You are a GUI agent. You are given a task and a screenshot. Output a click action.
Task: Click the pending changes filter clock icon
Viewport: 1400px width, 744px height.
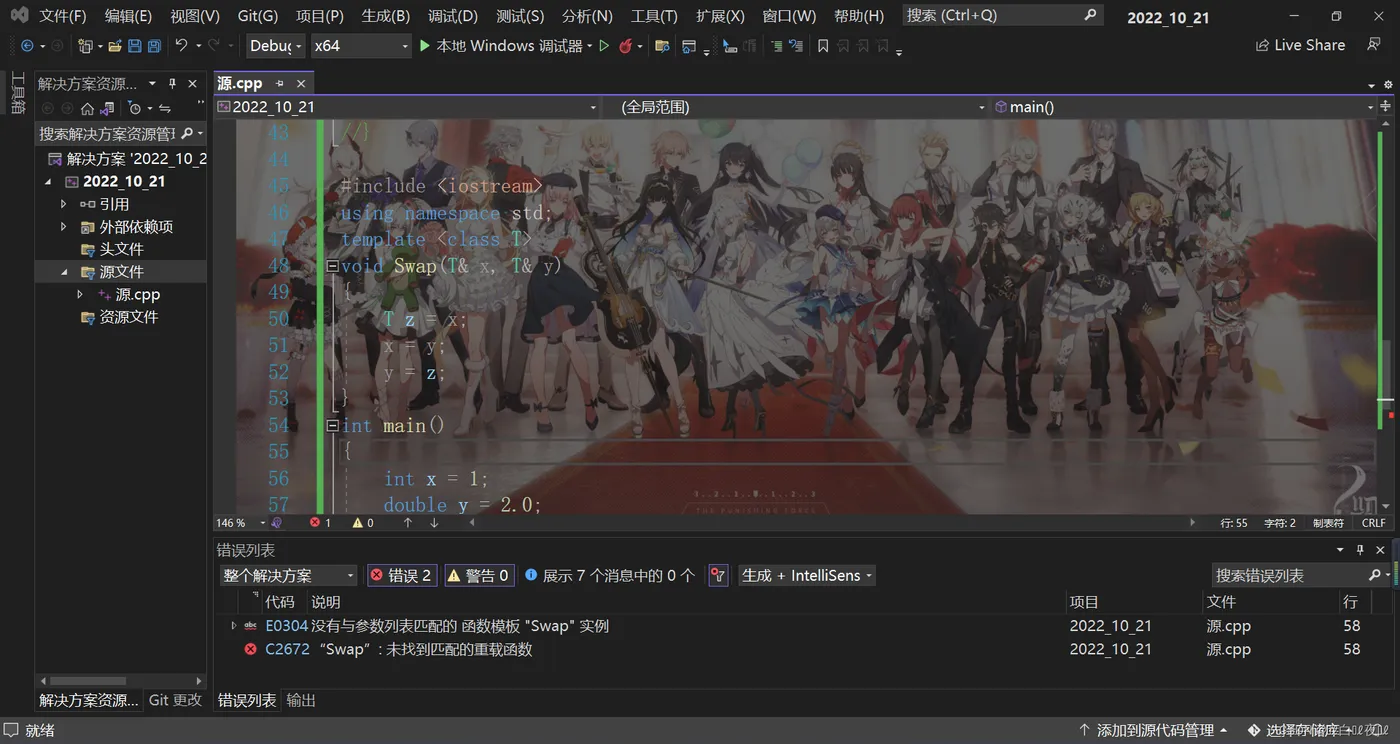tap(135, 108)
